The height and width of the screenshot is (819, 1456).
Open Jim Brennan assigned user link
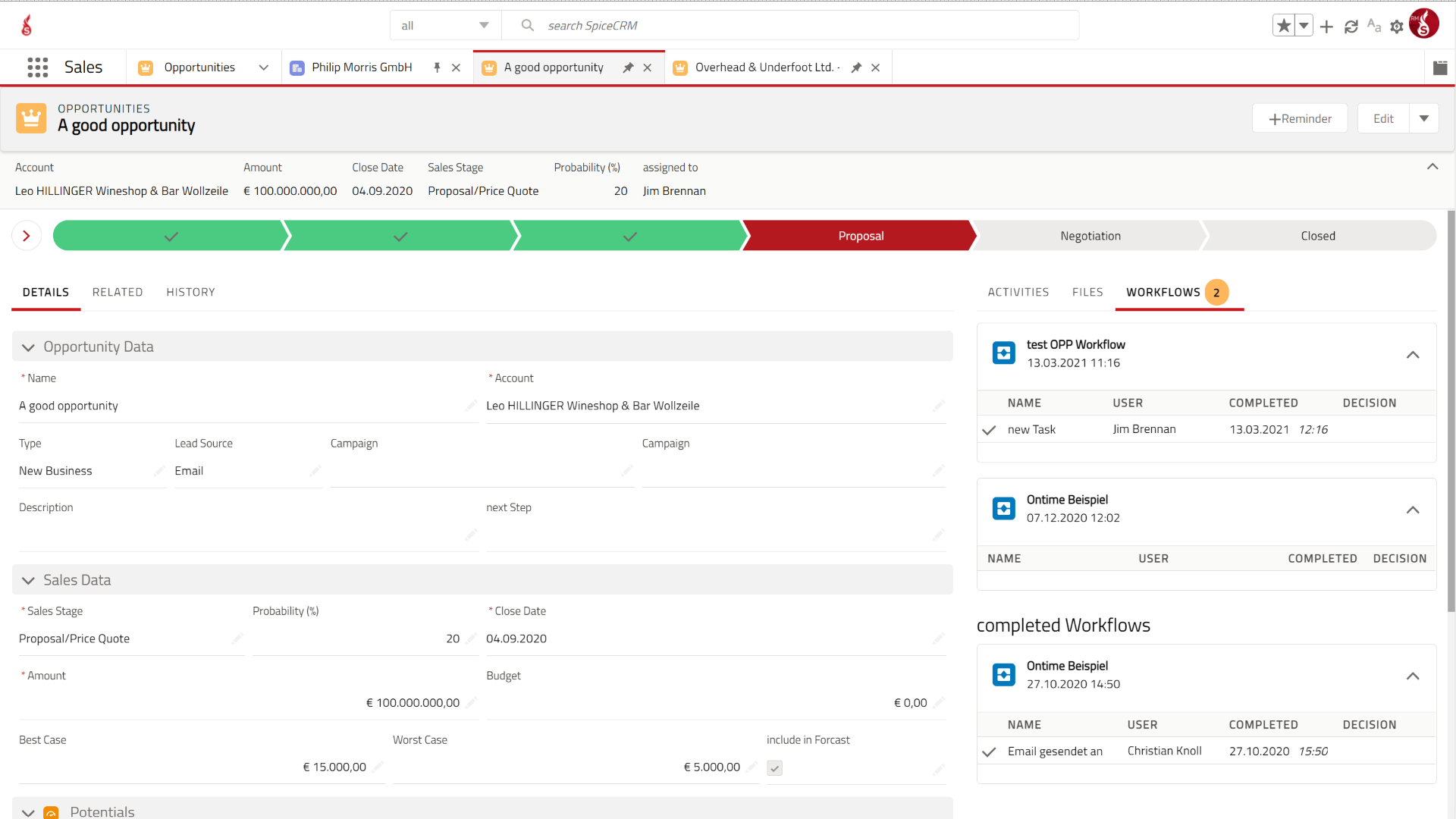674,191
